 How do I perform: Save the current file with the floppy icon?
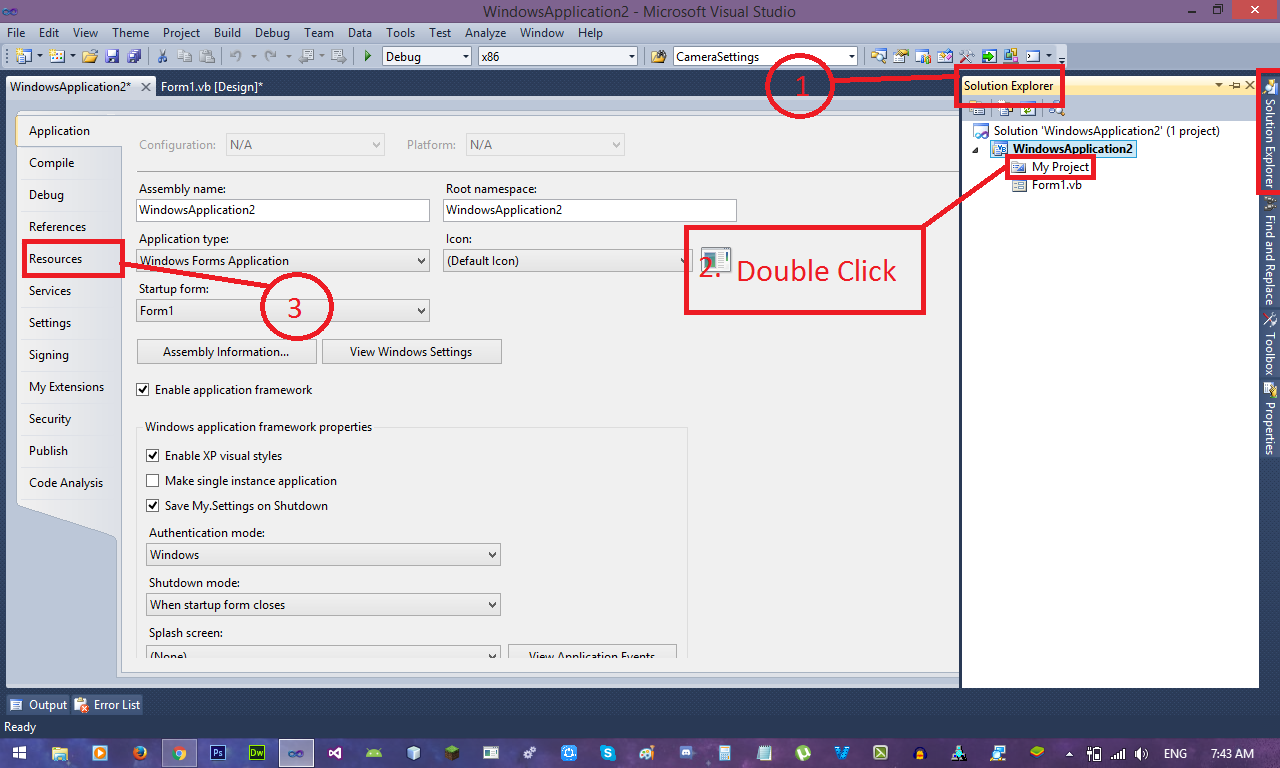coord(112,56)
